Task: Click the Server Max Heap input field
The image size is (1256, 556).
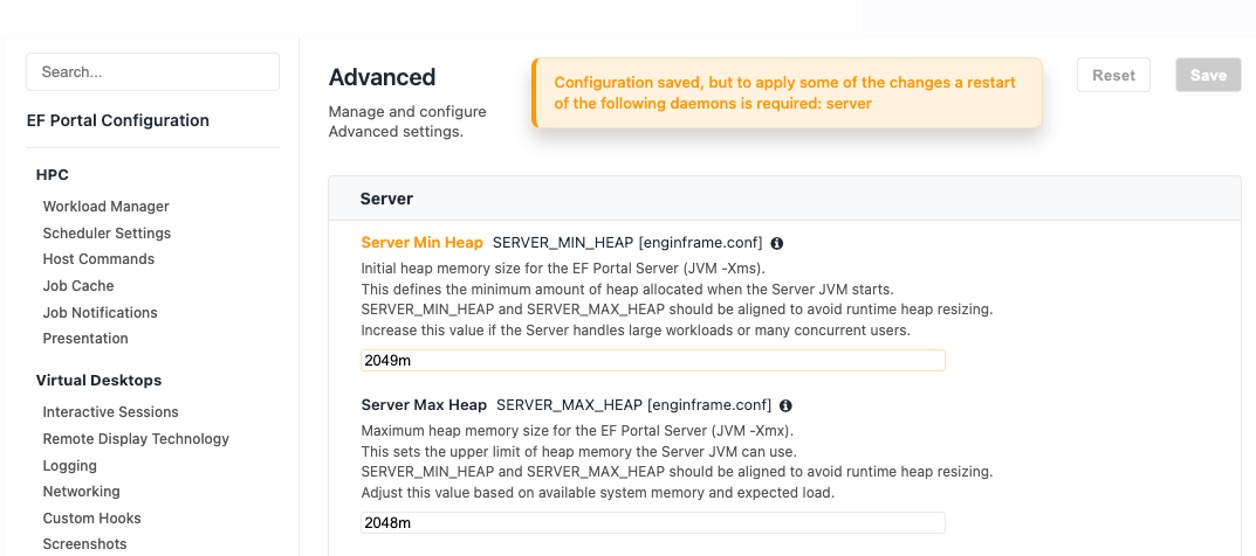Action: pos(652,523)
